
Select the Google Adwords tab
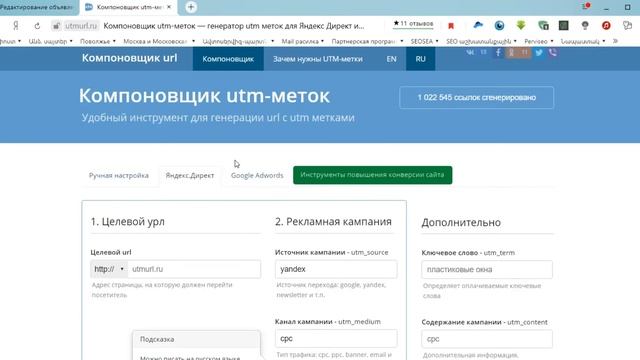pyautogui.click(x=257, y=176)
